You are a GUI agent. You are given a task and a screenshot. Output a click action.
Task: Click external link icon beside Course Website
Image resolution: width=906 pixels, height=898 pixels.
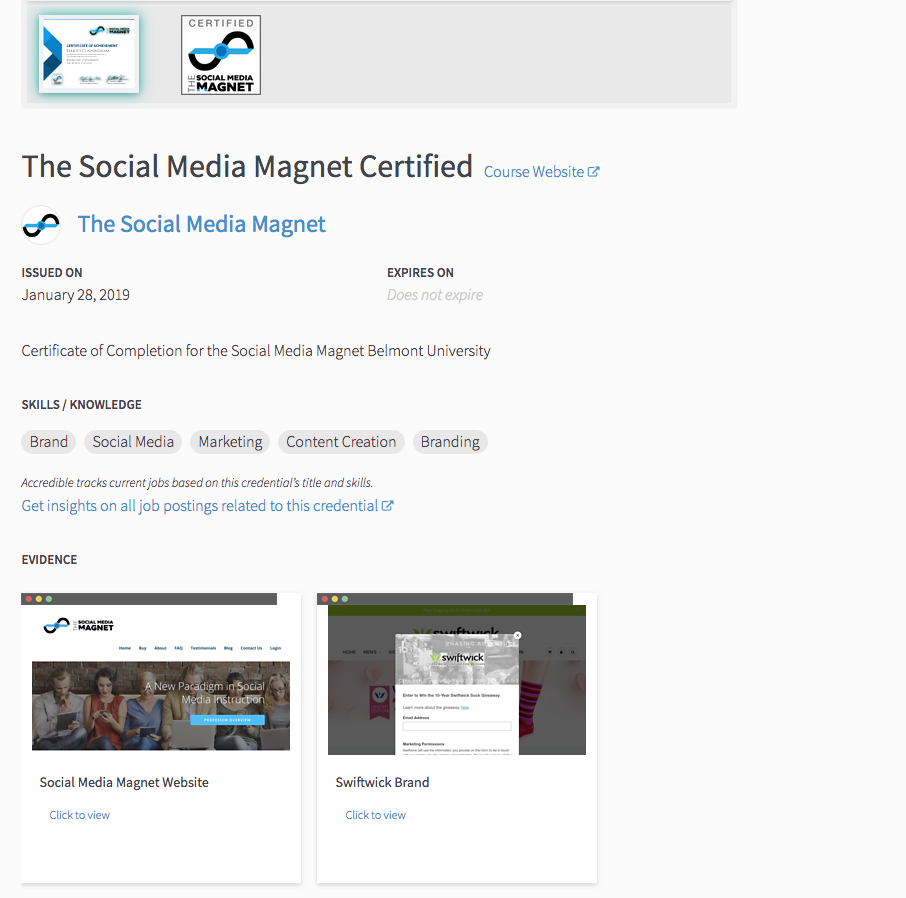(x=593, y=172)
